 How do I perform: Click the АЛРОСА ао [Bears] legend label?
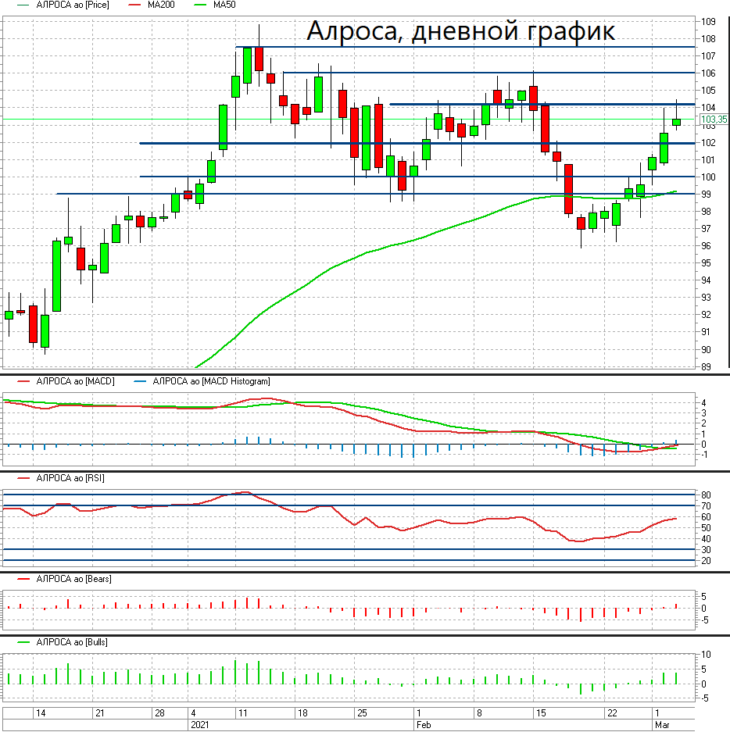pyautogui.click(x=74, y=579)
